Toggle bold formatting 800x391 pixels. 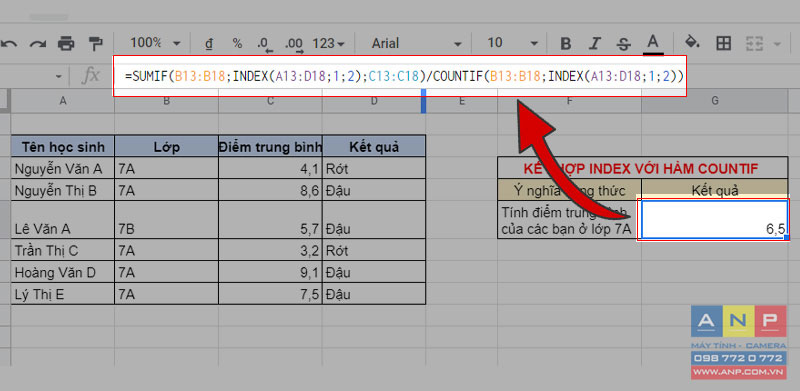[565, 44]
